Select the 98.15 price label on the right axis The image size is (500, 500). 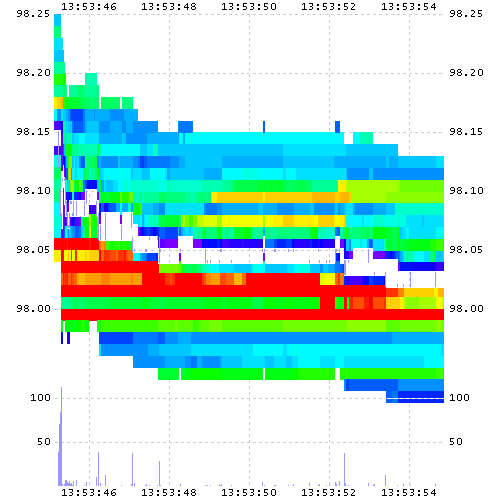[466, 132]
